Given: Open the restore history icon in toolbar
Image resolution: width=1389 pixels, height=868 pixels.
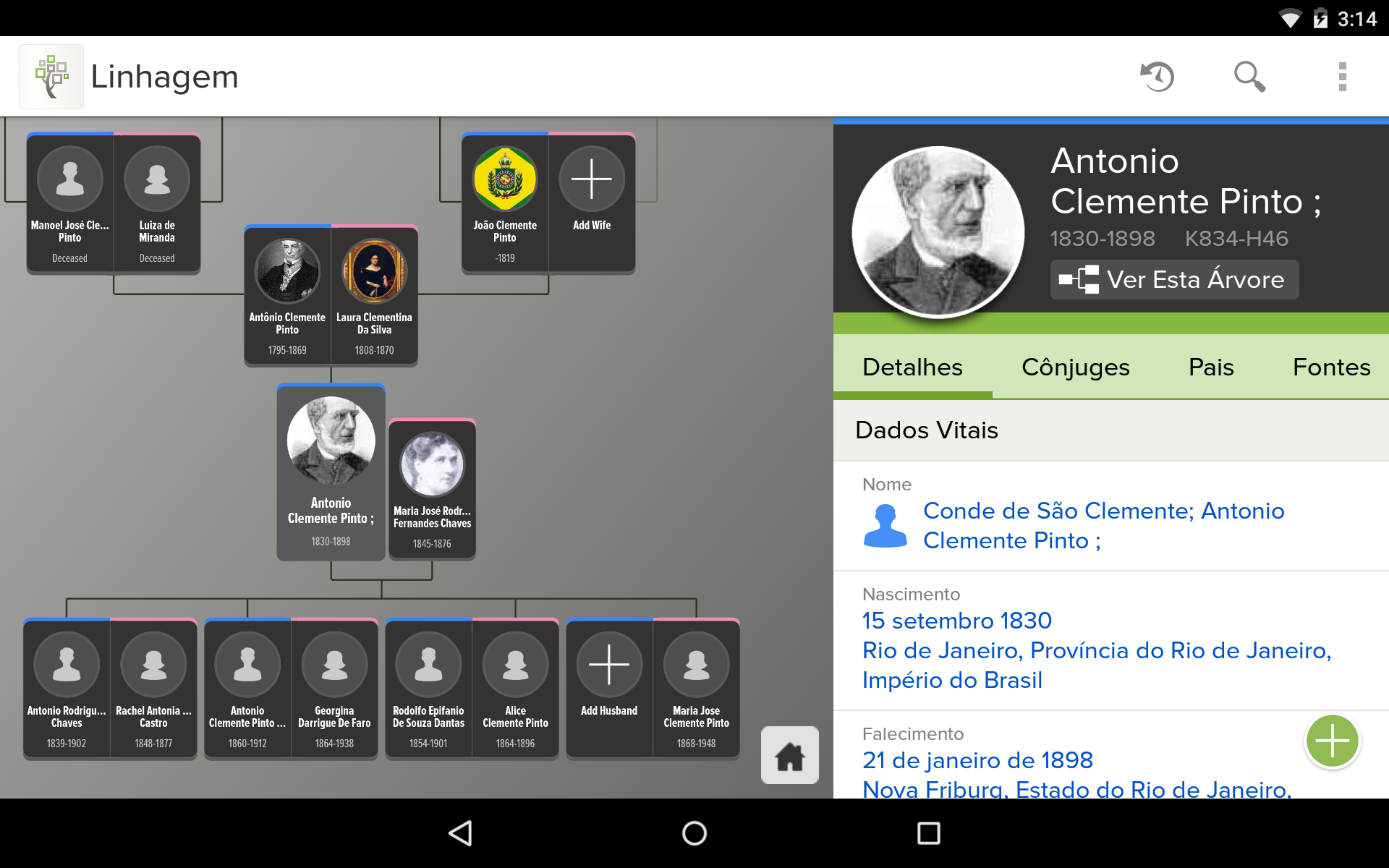Looking at the screenshot, I should pyautogui.click(x=1155, y=76).
